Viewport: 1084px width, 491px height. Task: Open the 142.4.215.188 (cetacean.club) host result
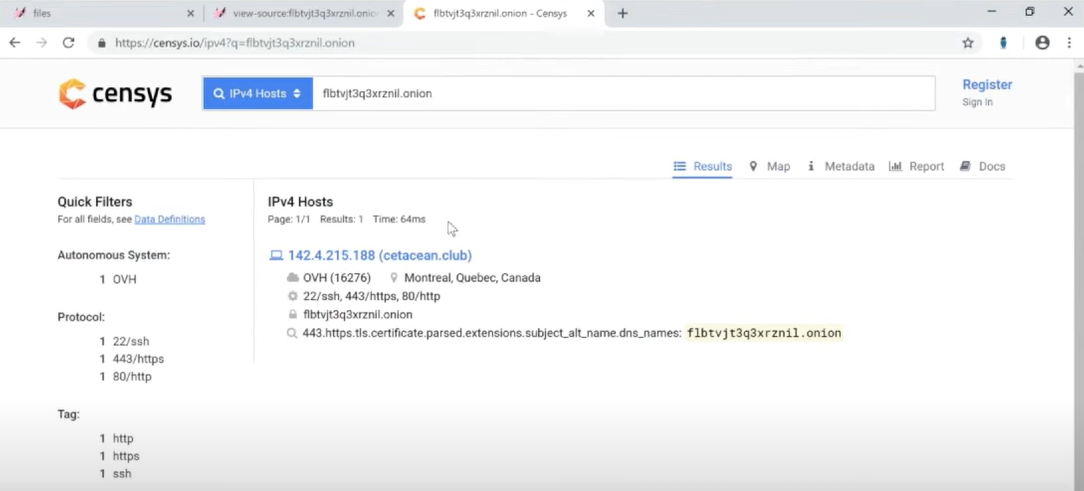379,255
